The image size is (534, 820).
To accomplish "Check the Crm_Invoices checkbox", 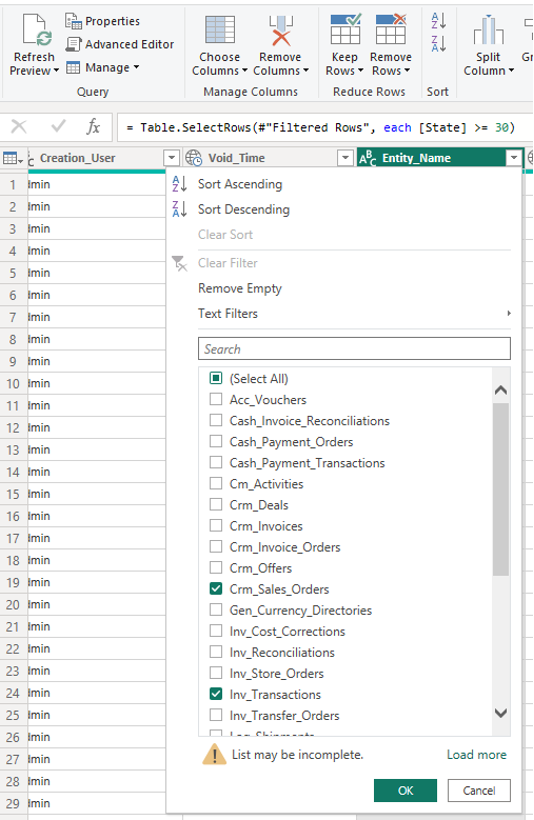I will [x=215, y=526].
